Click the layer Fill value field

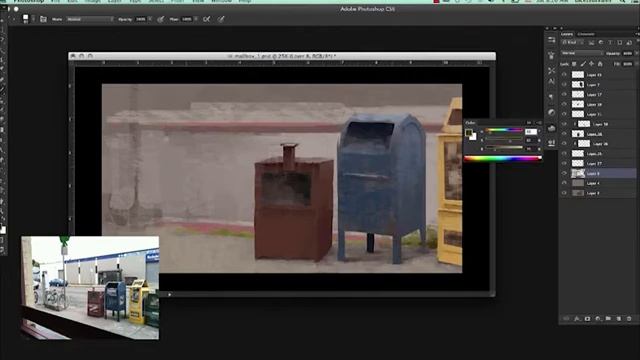click(627, 64)
